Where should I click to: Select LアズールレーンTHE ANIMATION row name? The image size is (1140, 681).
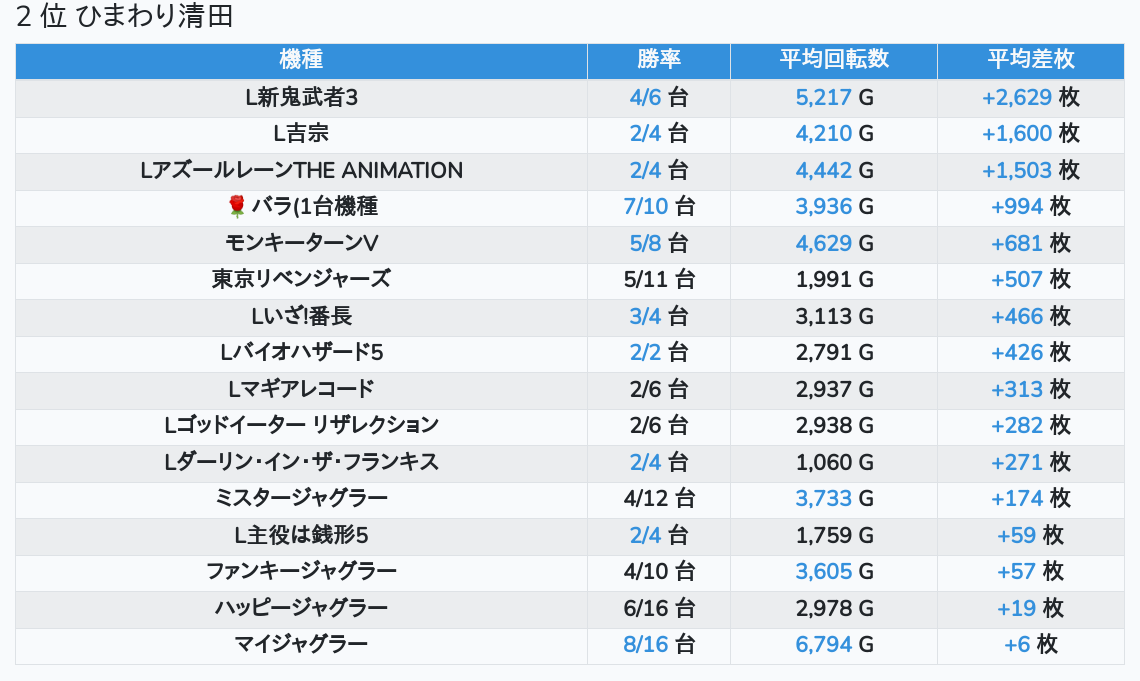click(301, 170)
